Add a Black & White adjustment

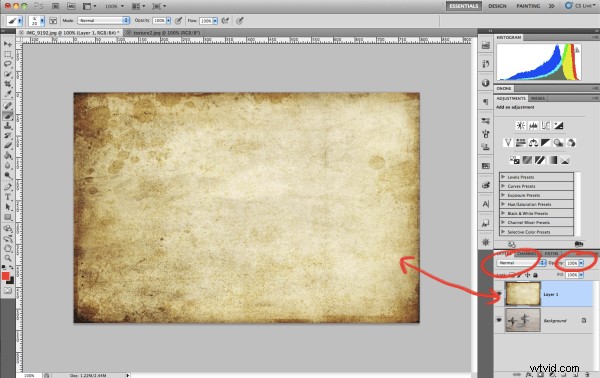click(x=546, y=143)
